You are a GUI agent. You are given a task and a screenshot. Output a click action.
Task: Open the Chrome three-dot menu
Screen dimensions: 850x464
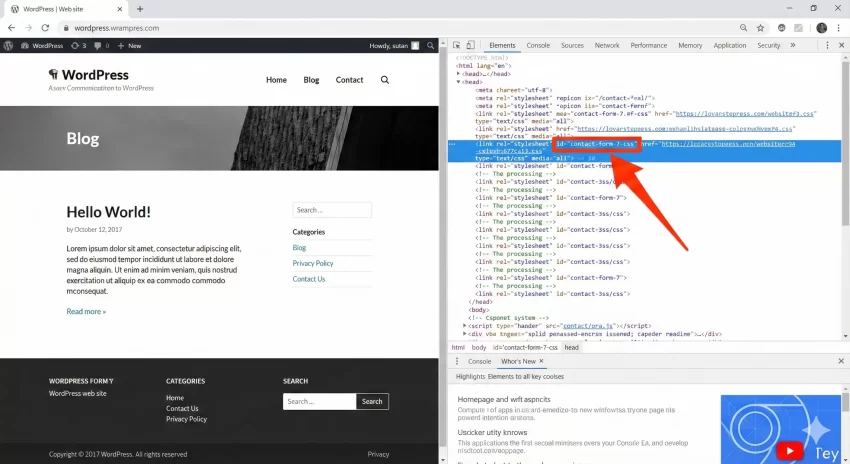839,28
